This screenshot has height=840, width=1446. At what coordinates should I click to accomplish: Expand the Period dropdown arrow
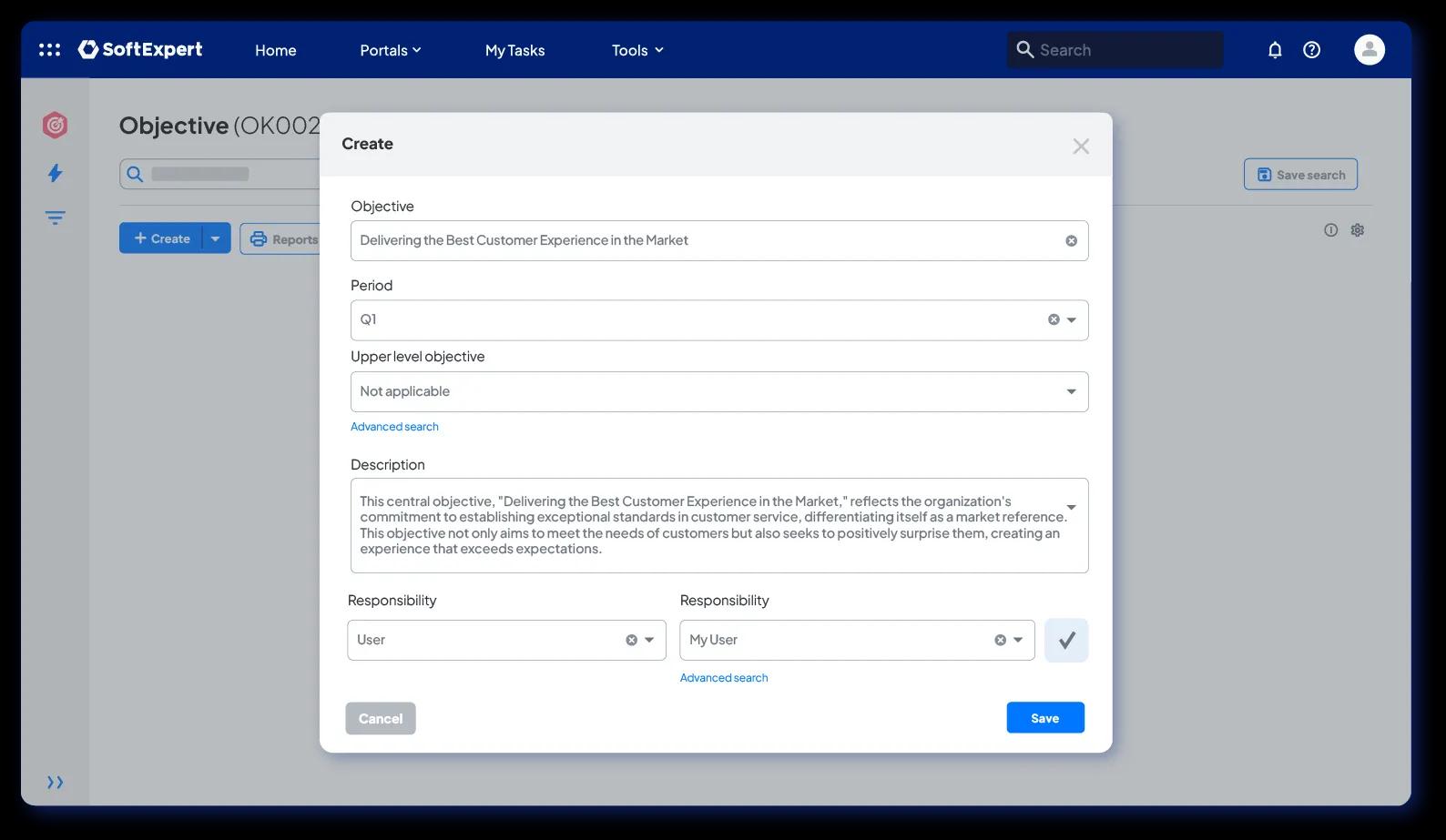point(1072,319)
